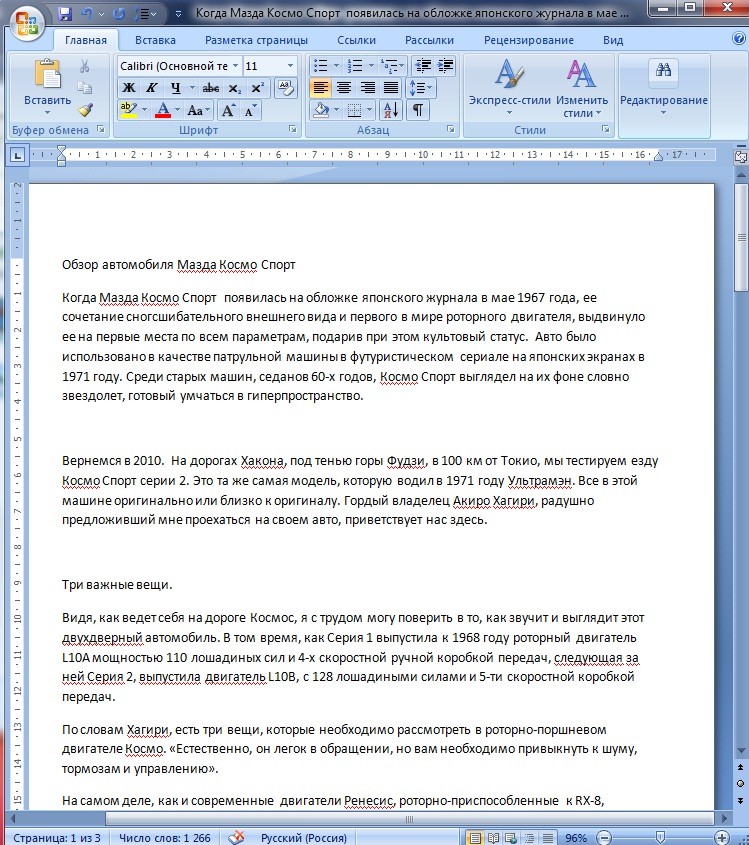Apply highlight color with marker icon

tap(128, 110)
